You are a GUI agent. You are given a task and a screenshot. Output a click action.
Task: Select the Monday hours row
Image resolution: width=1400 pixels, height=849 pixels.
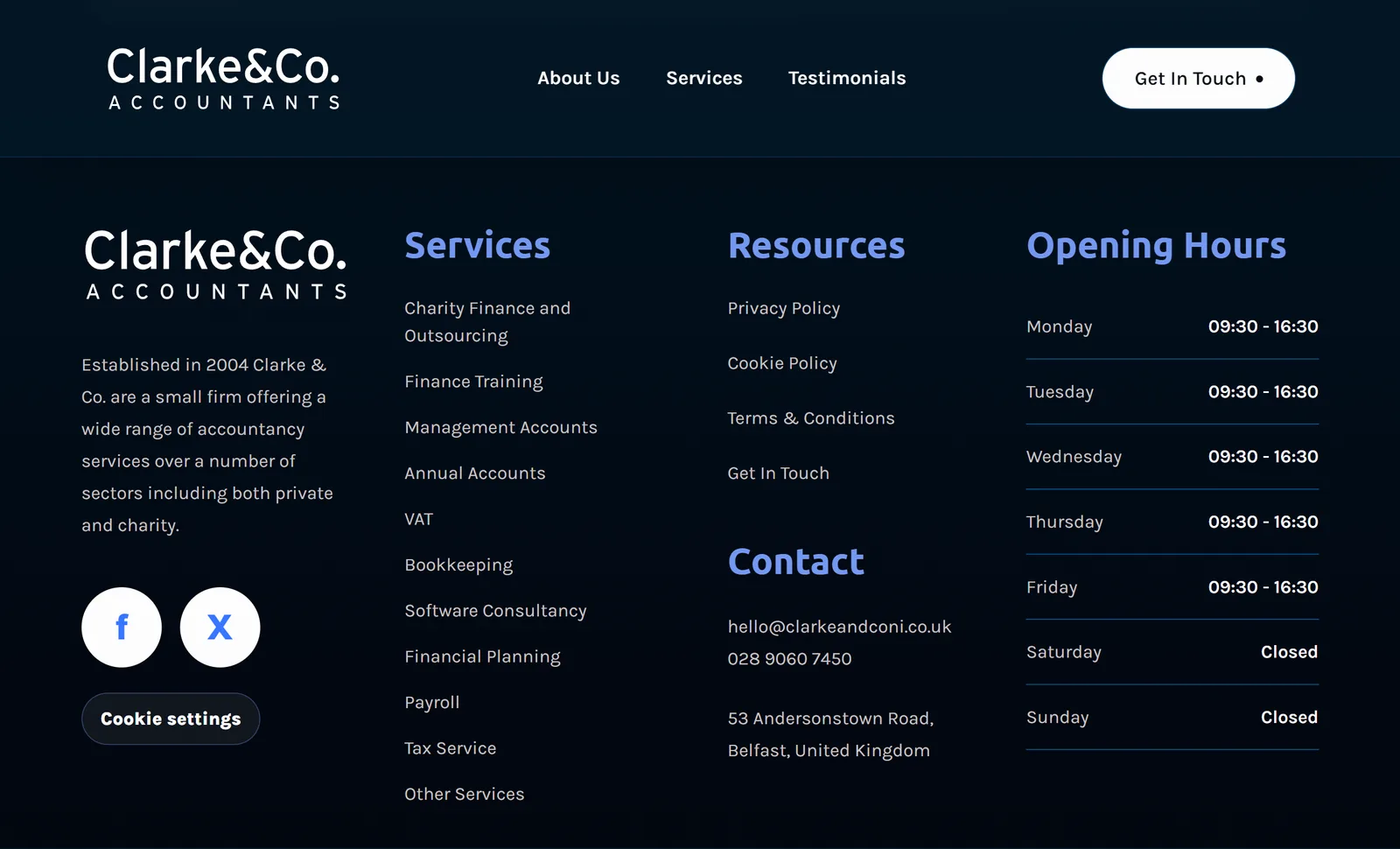1172,326
